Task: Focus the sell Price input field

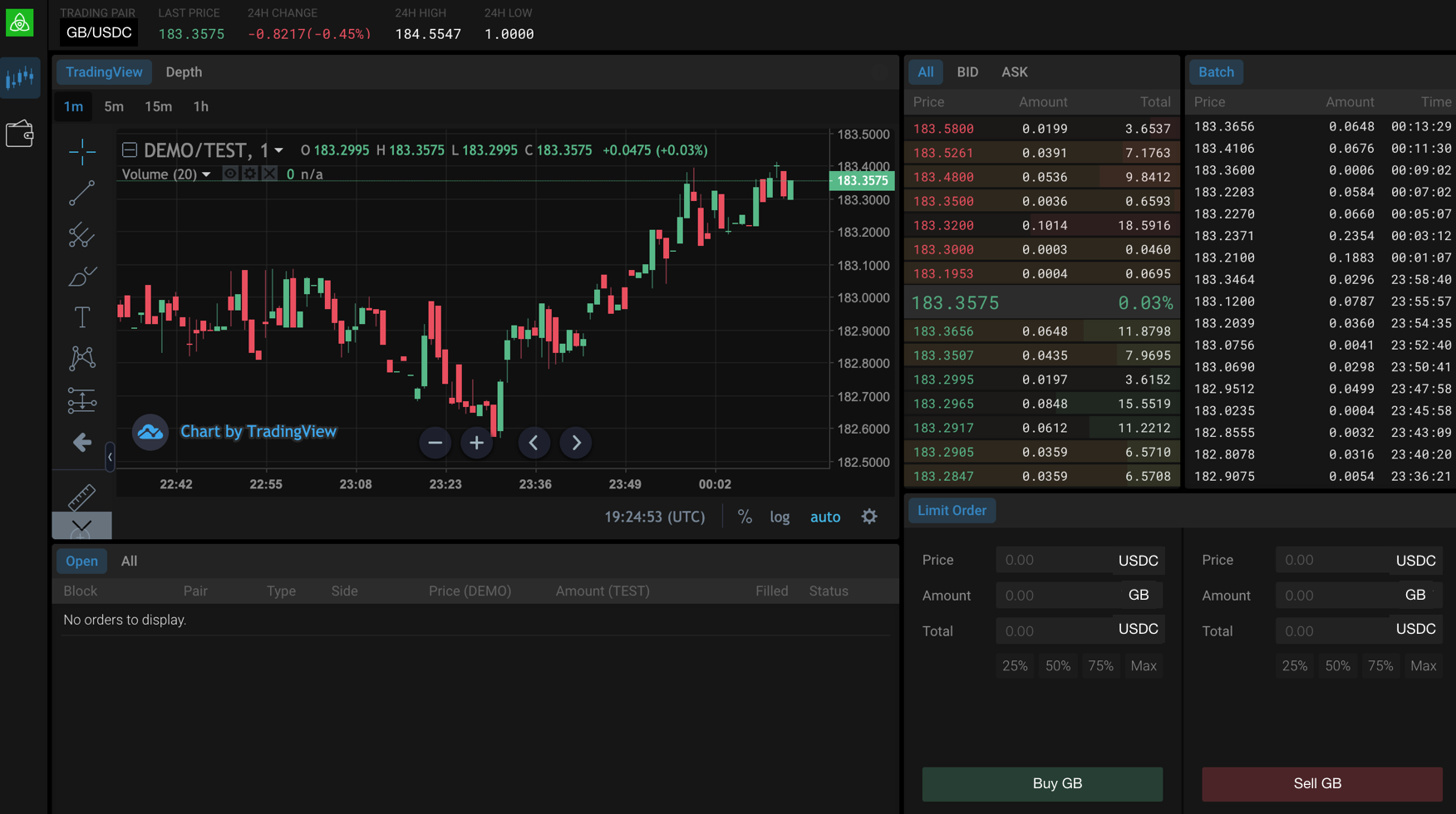Action: click(x=1360, y=561)
